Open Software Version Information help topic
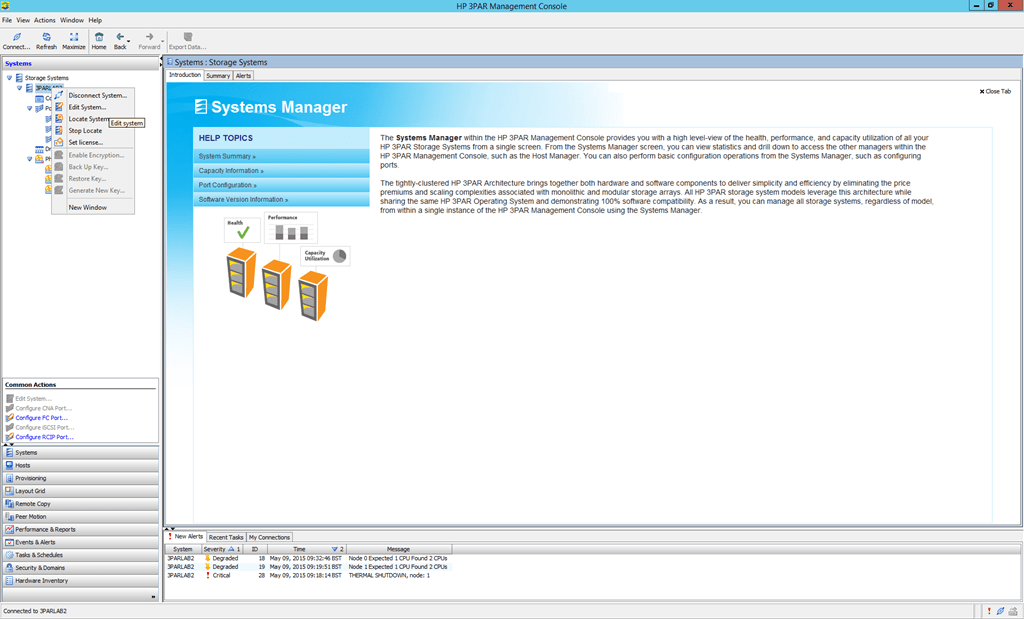This screenshot has width=1024, height=619. click(x=281, y=199)
